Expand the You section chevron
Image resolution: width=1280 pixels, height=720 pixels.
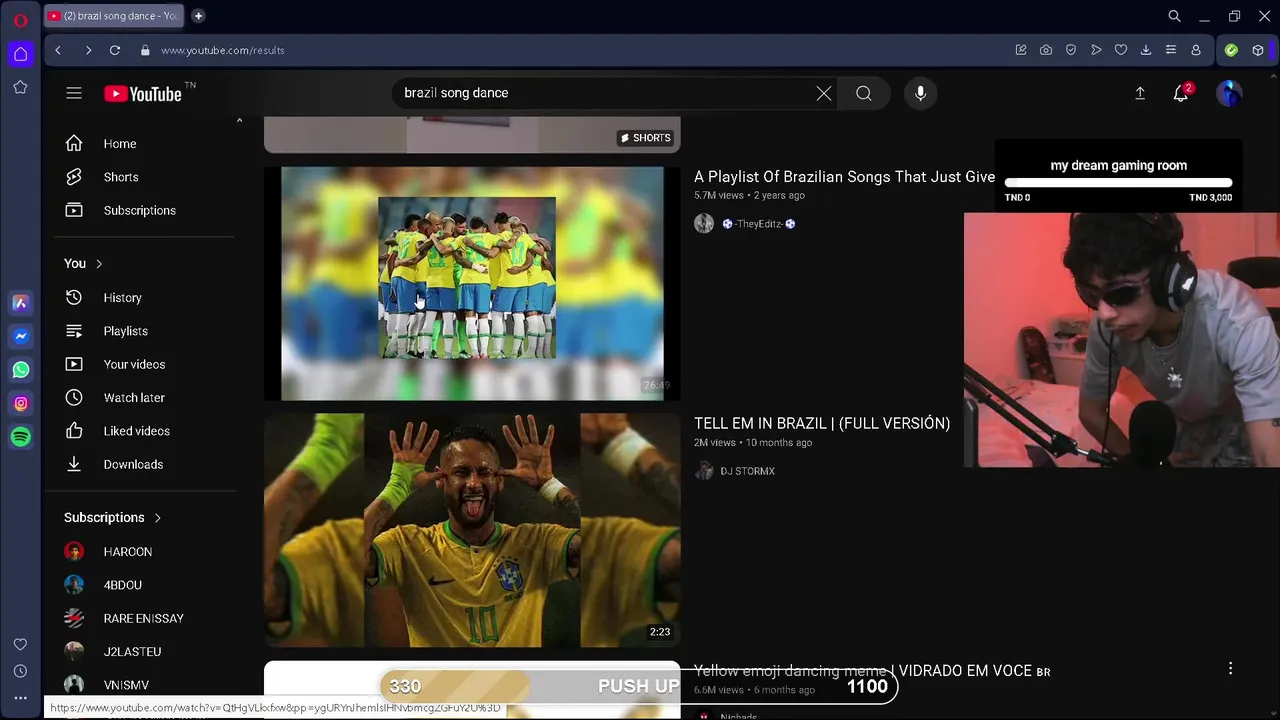[99, 264]
